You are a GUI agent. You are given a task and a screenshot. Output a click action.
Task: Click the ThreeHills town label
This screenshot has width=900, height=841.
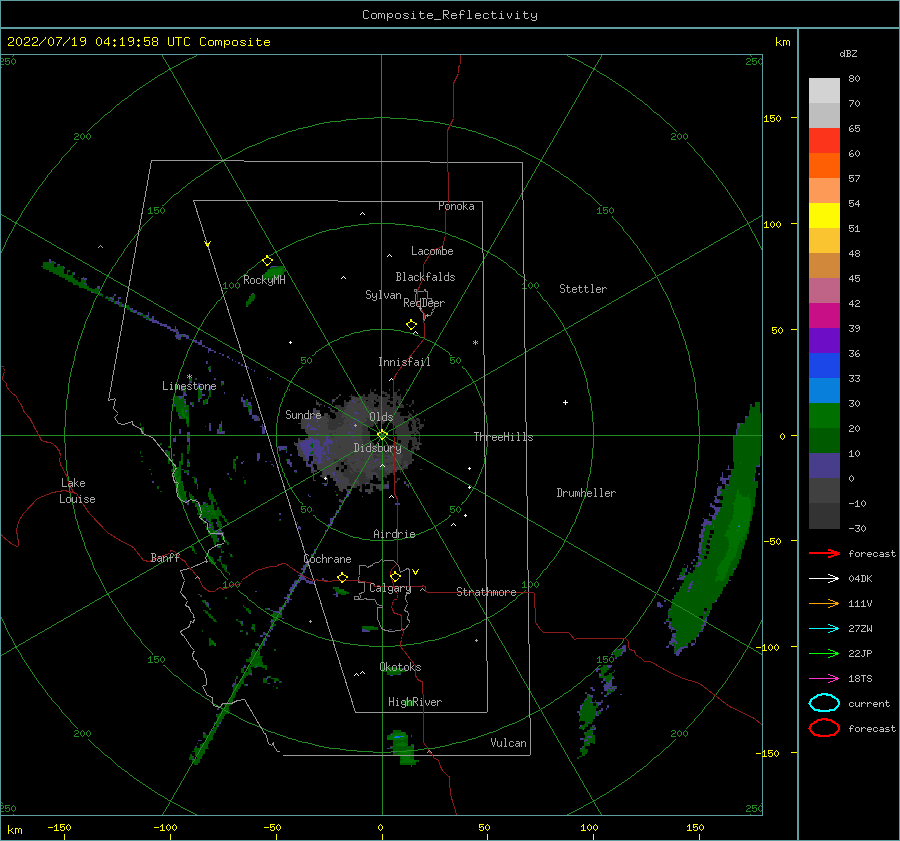[x=503, y=437]
